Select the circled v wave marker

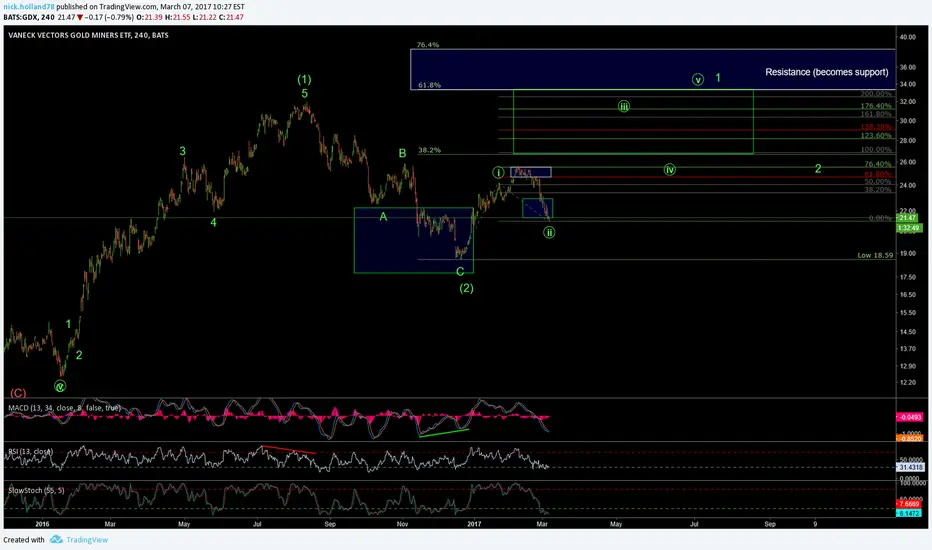698,79
